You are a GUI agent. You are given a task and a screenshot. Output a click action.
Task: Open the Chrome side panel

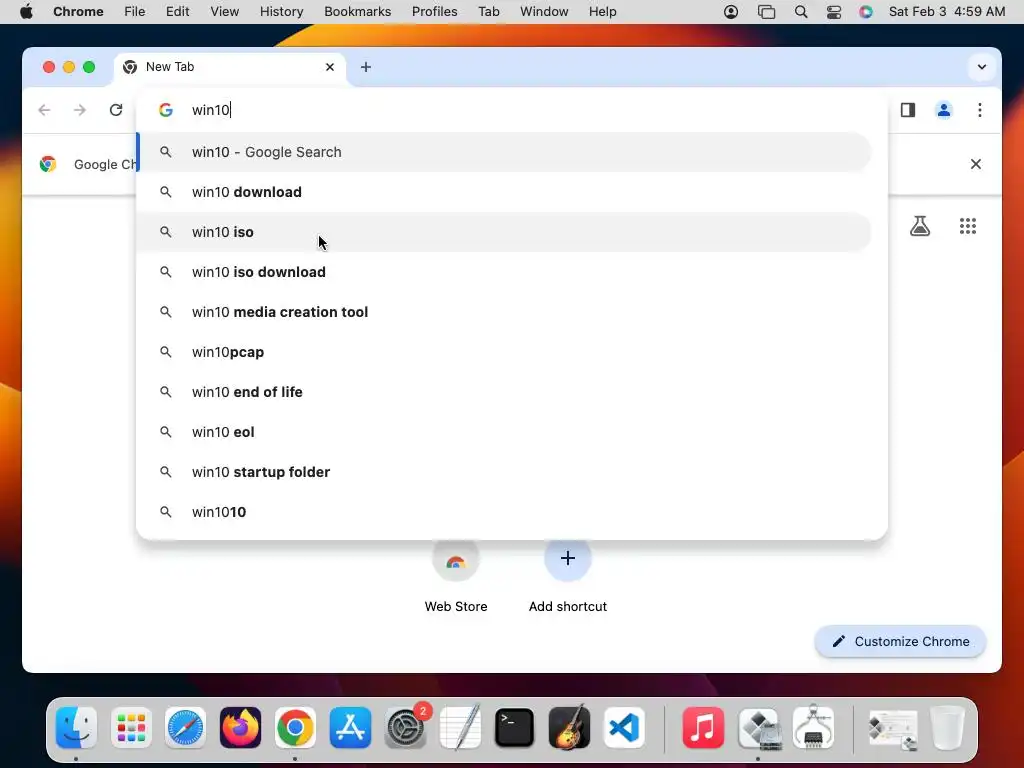(908, 110)
